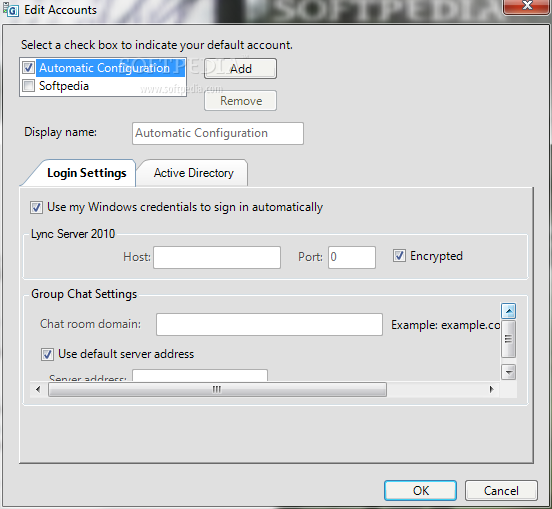Click the Remove account button
The height and width of the screenshot is (509, 552).
pyautogui.click(x=240, y=101)
